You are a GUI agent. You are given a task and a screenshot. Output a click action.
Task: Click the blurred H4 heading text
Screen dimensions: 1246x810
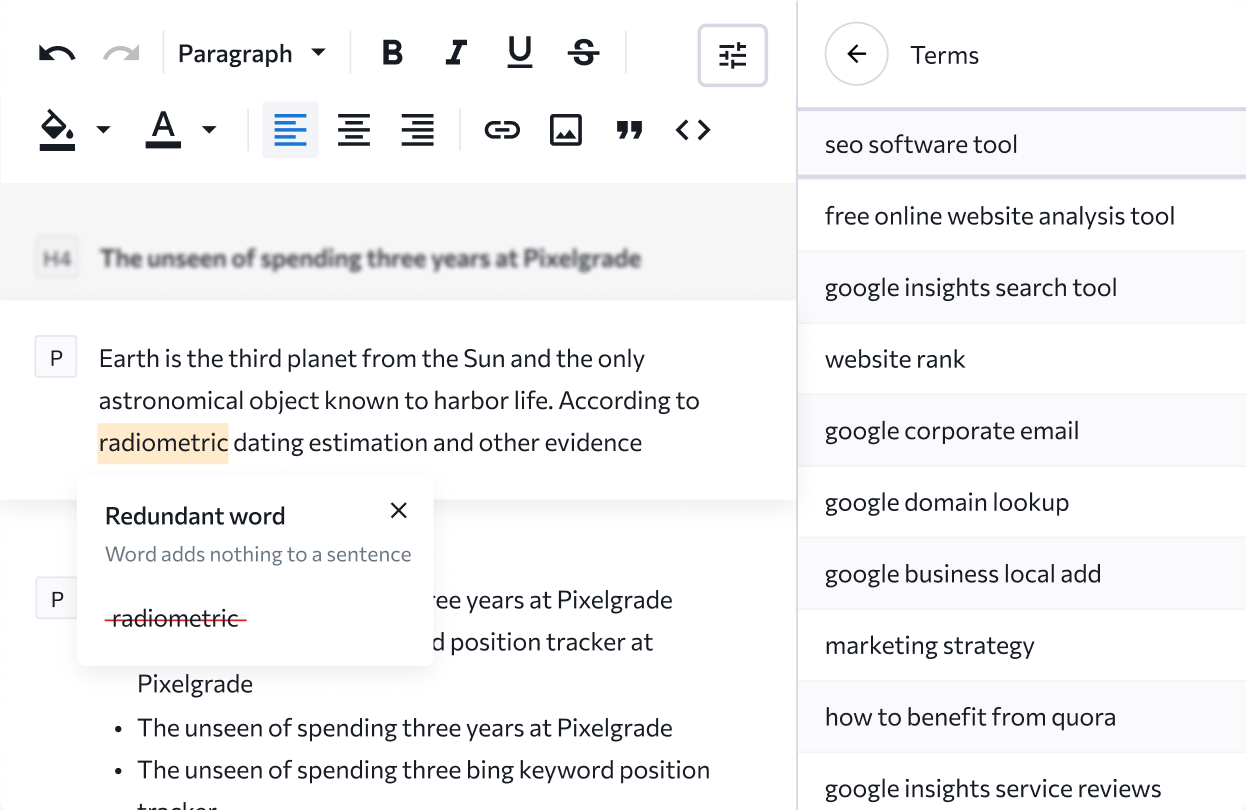[x=370, y=259]
